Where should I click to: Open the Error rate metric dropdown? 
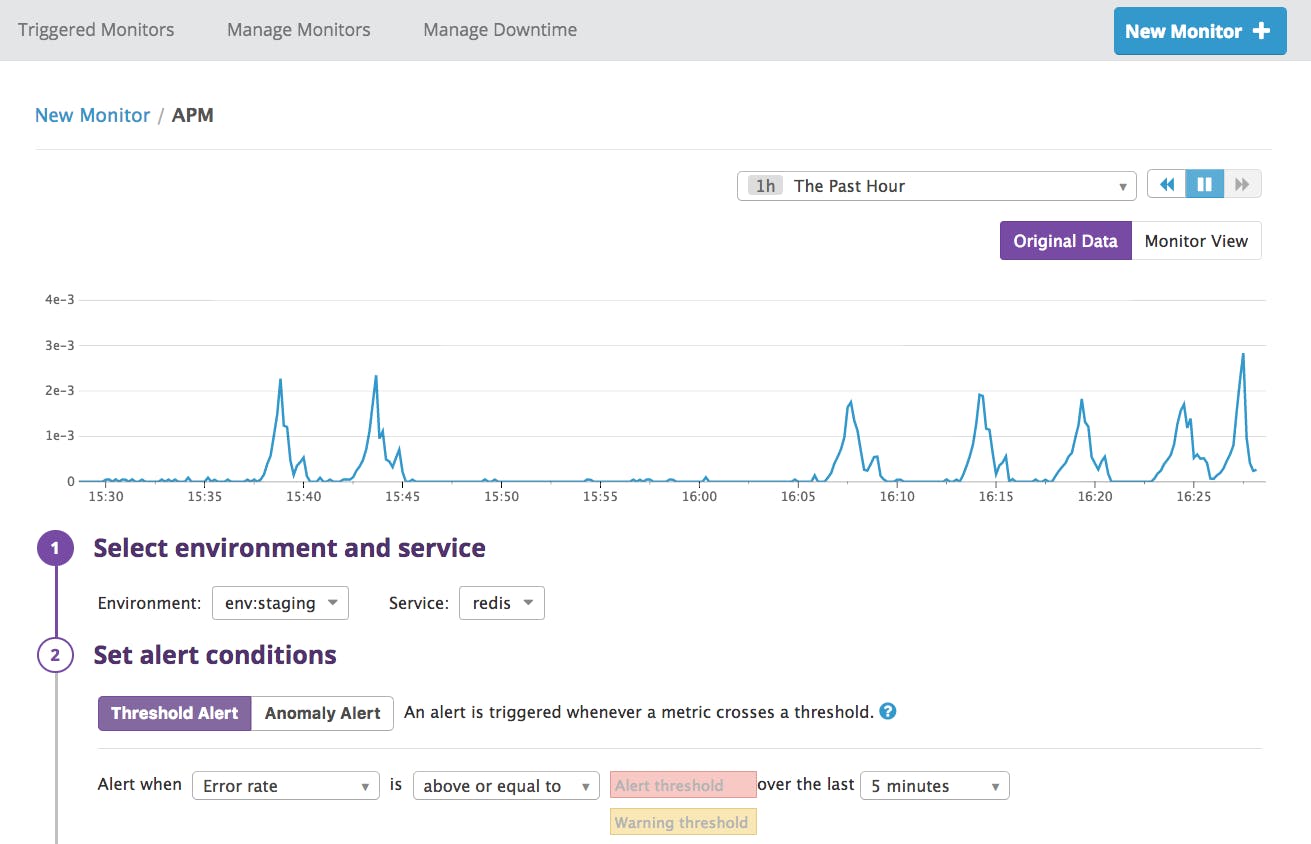tap(285, 785)
